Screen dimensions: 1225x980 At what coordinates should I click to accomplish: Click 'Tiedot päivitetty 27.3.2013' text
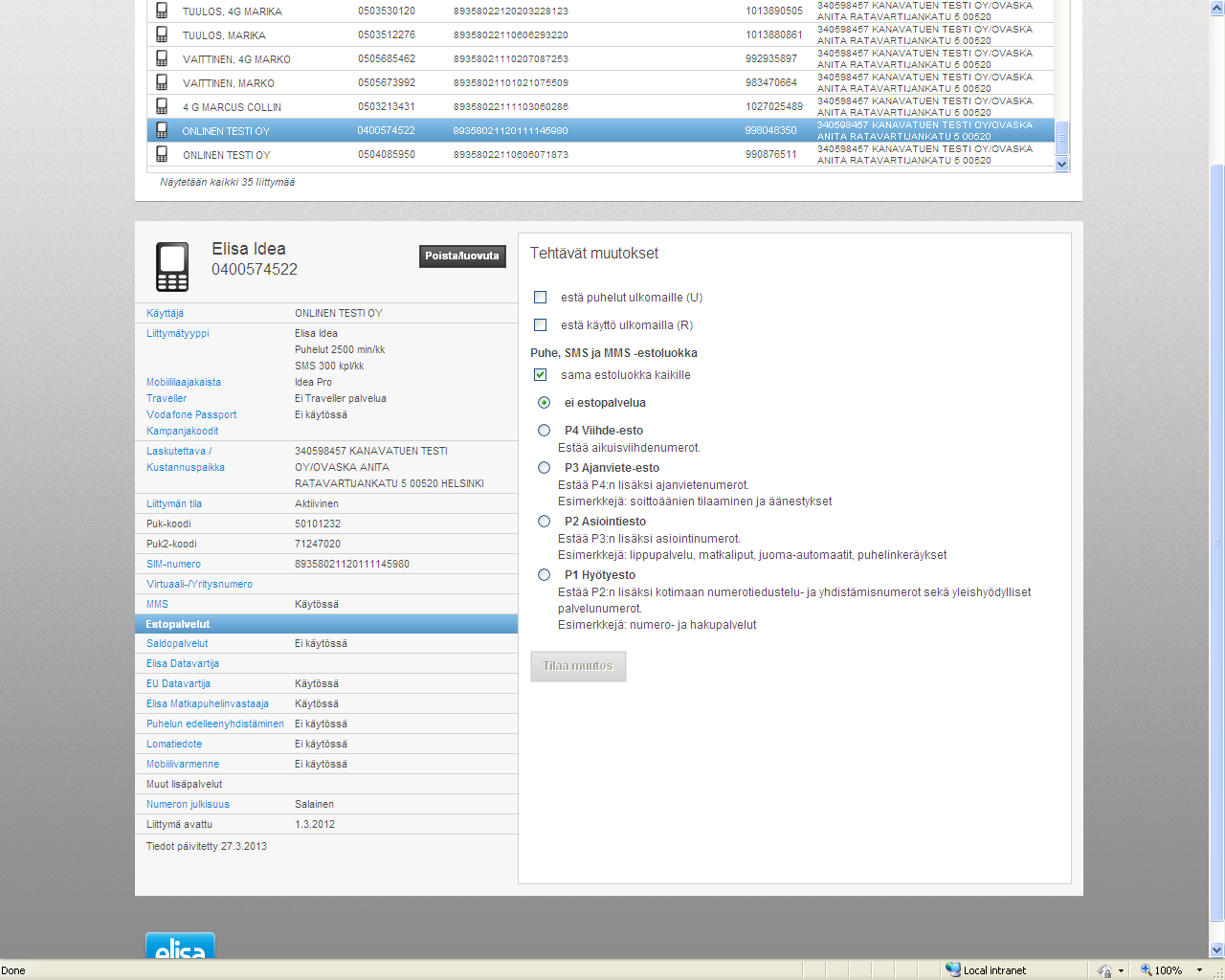point(207,847)
